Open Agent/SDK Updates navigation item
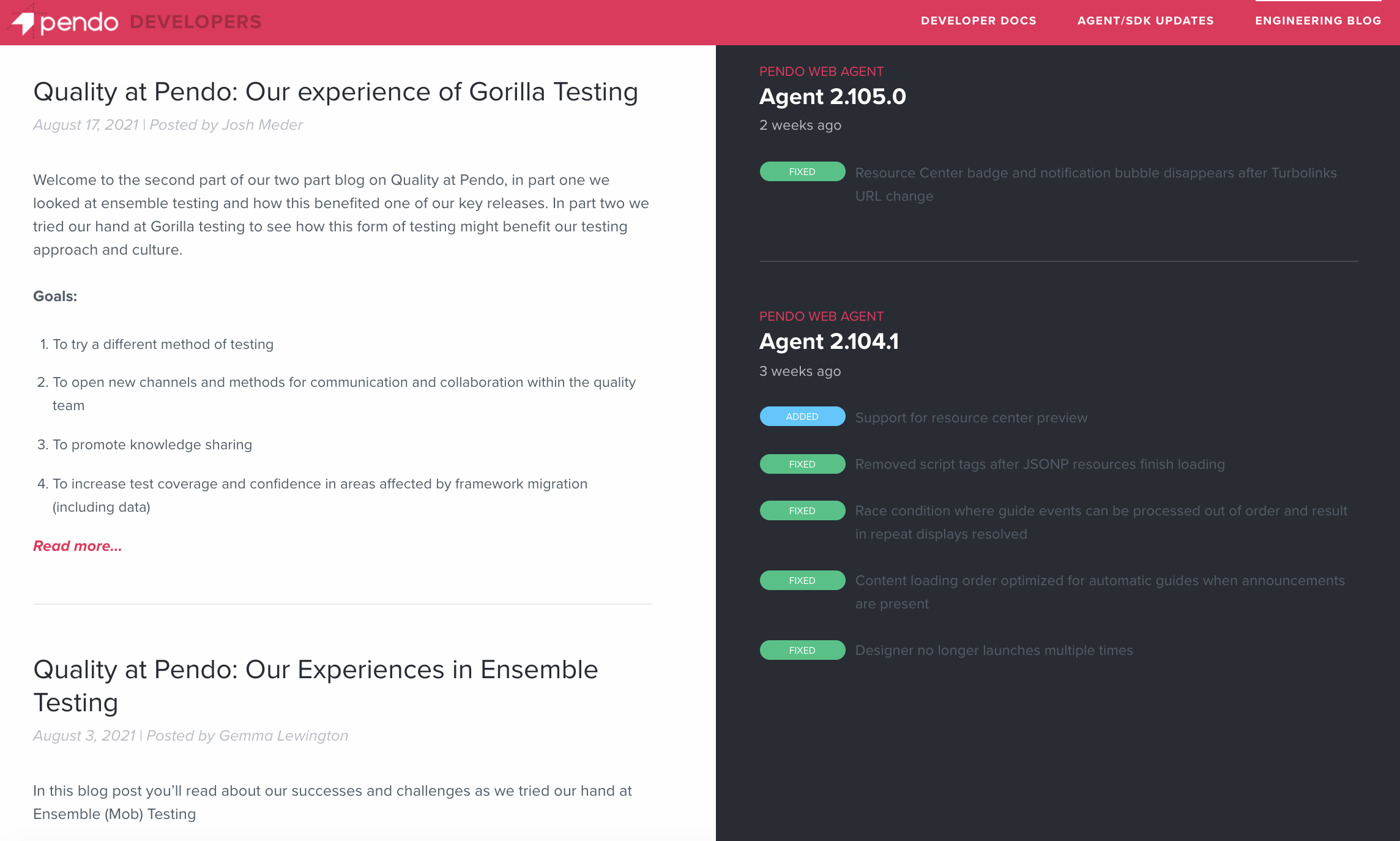 (1145, 21)
